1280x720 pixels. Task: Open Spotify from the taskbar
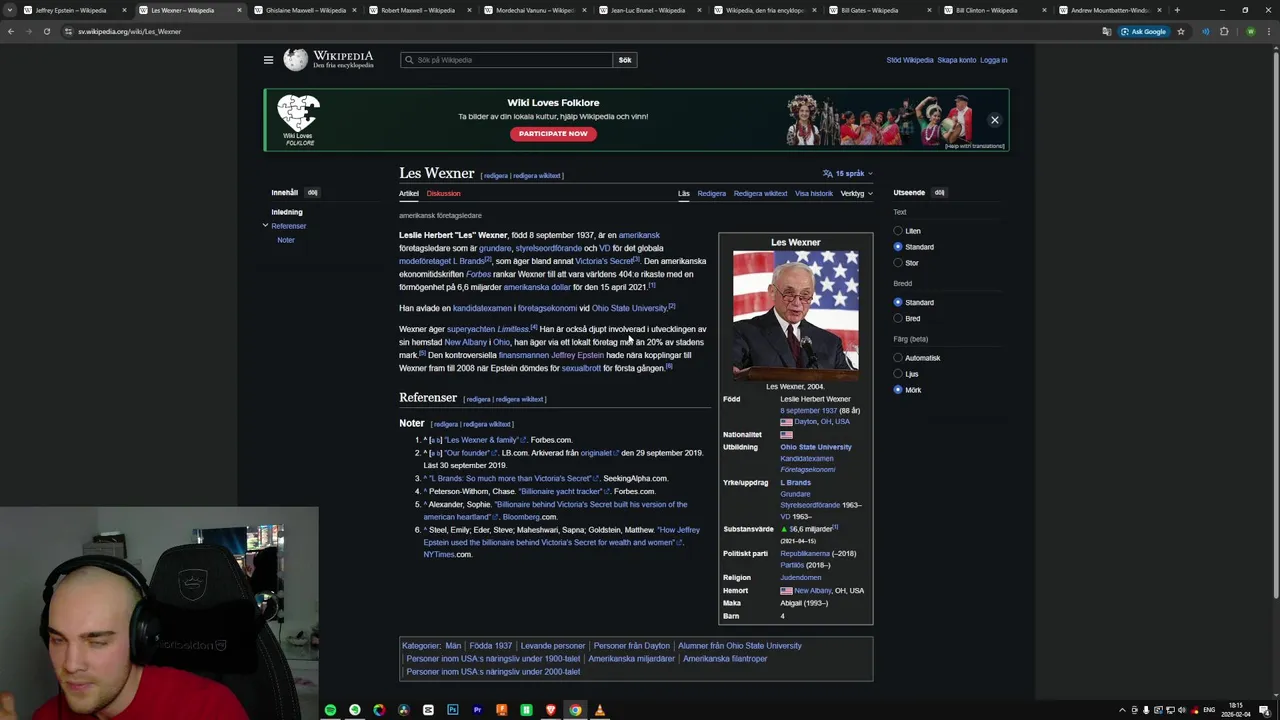click(x=330, y=710)
